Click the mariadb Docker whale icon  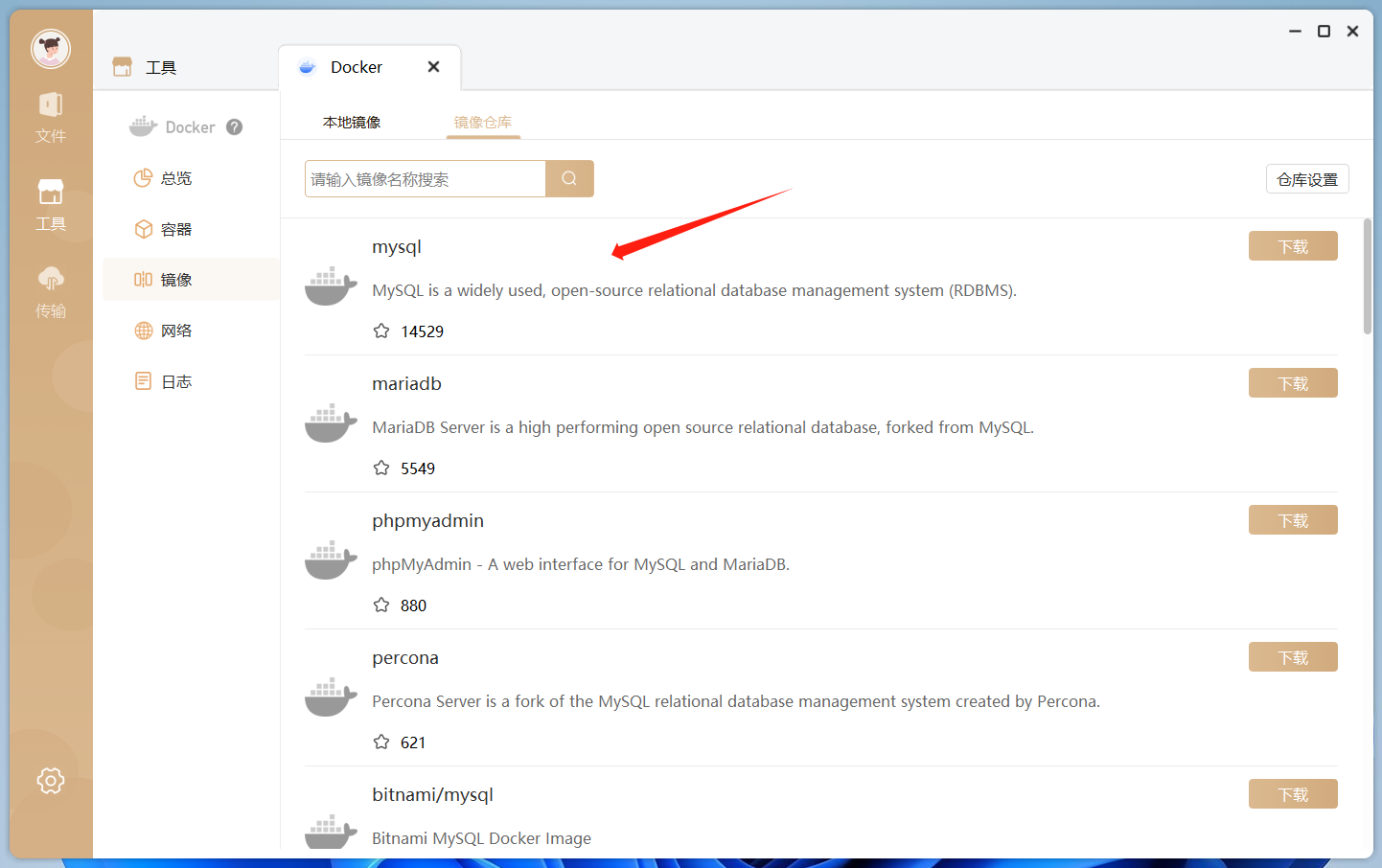(x=331, y=423)
